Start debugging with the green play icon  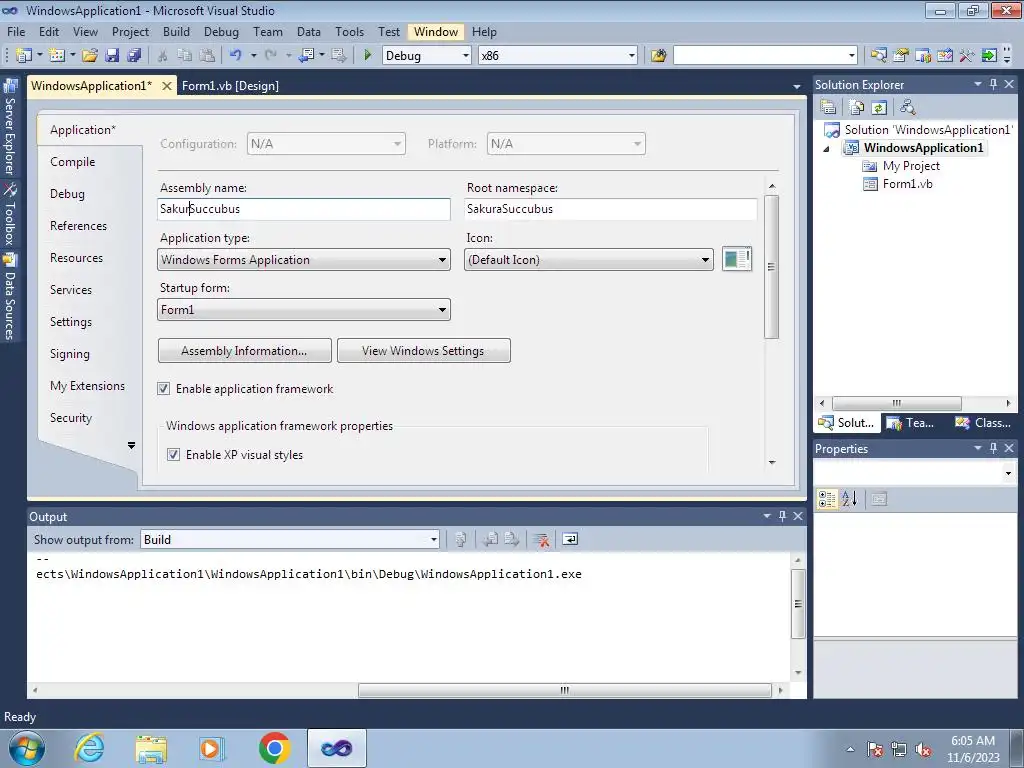pos(367,56)
